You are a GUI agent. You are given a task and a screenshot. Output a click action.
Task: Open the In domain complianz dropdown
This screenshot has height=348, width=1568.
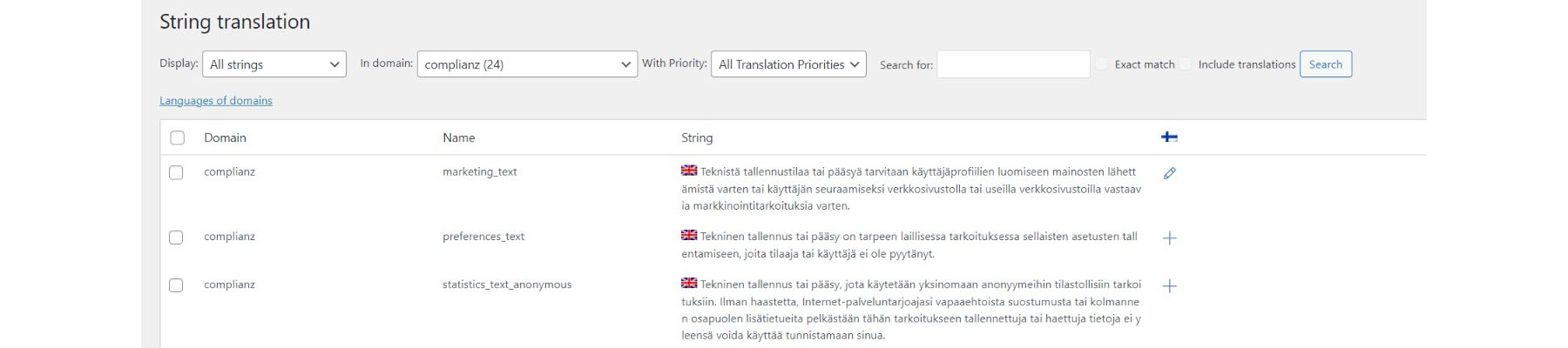click(527, 64)
